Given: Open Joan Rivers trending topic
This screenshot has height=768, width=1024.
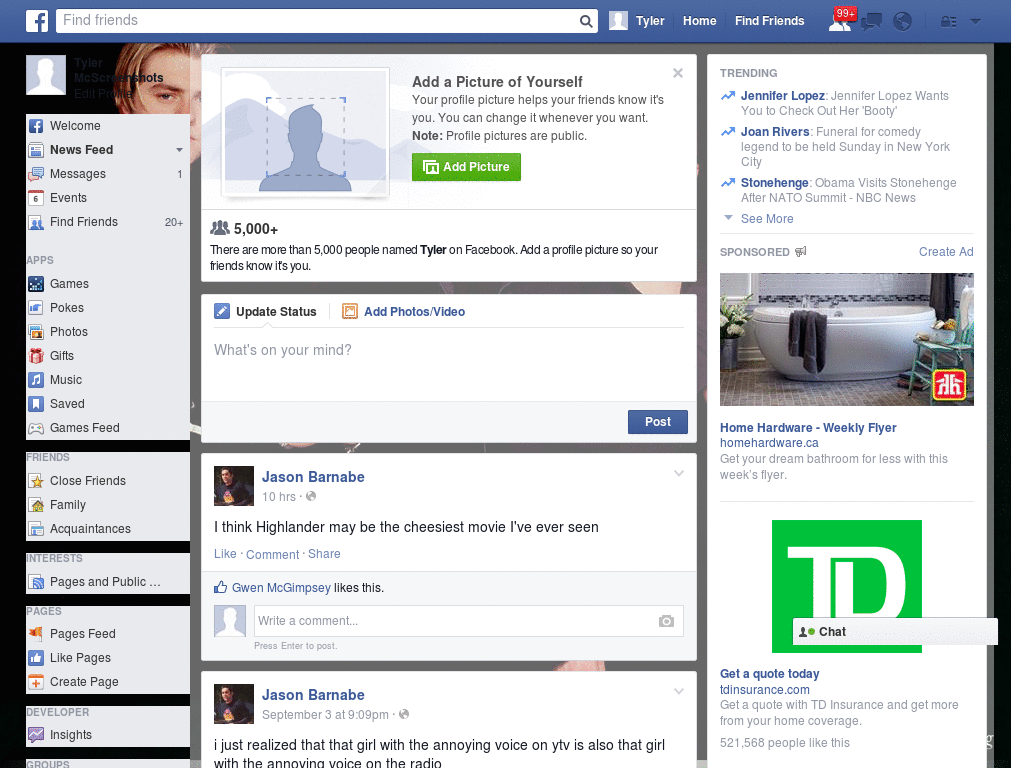Looking at the screenshot, I should [x=775, y=132].
